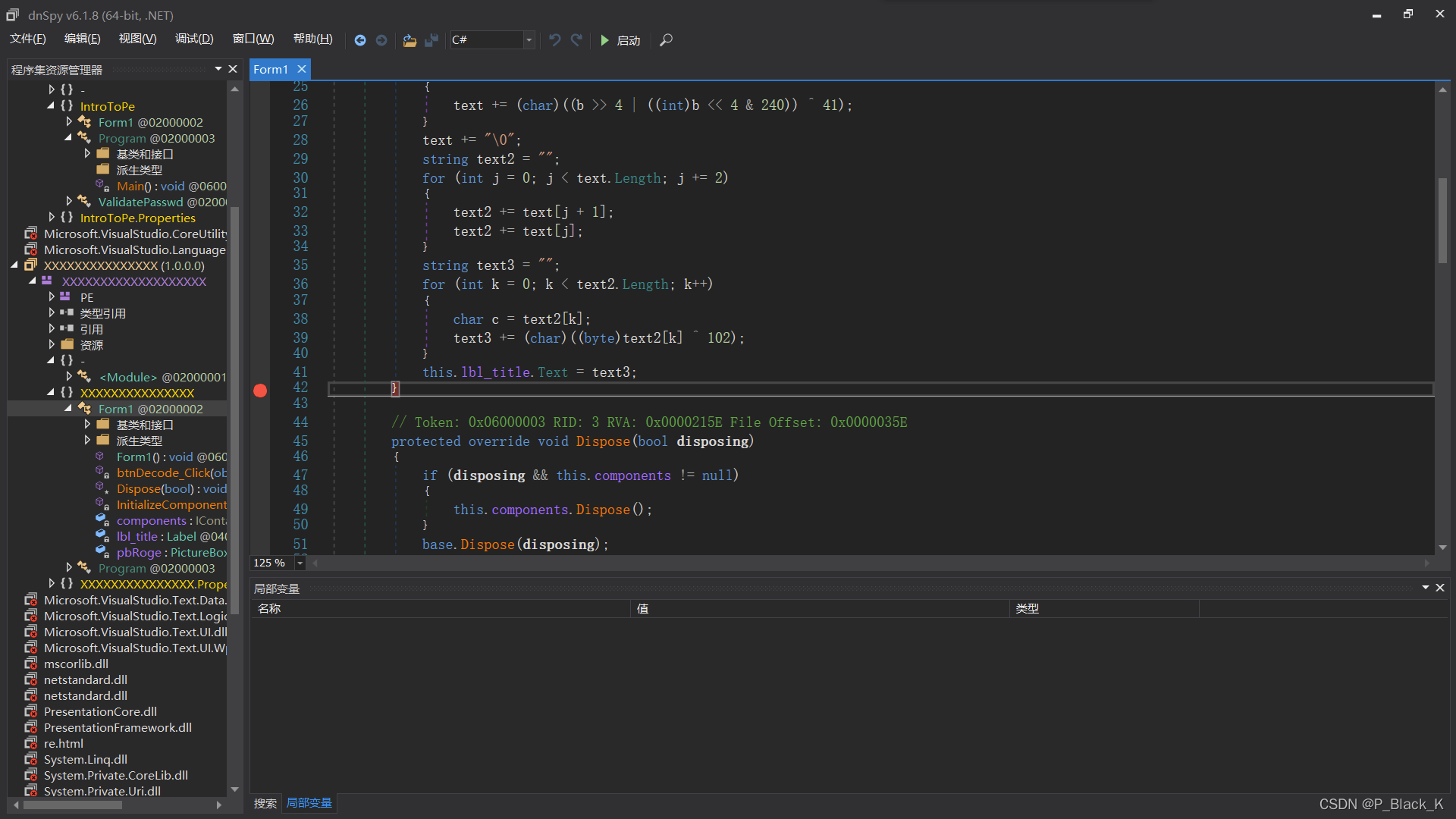Click the navigate forward arrow icon
The height and width of the screenshot is (819, 1456).
381,40
